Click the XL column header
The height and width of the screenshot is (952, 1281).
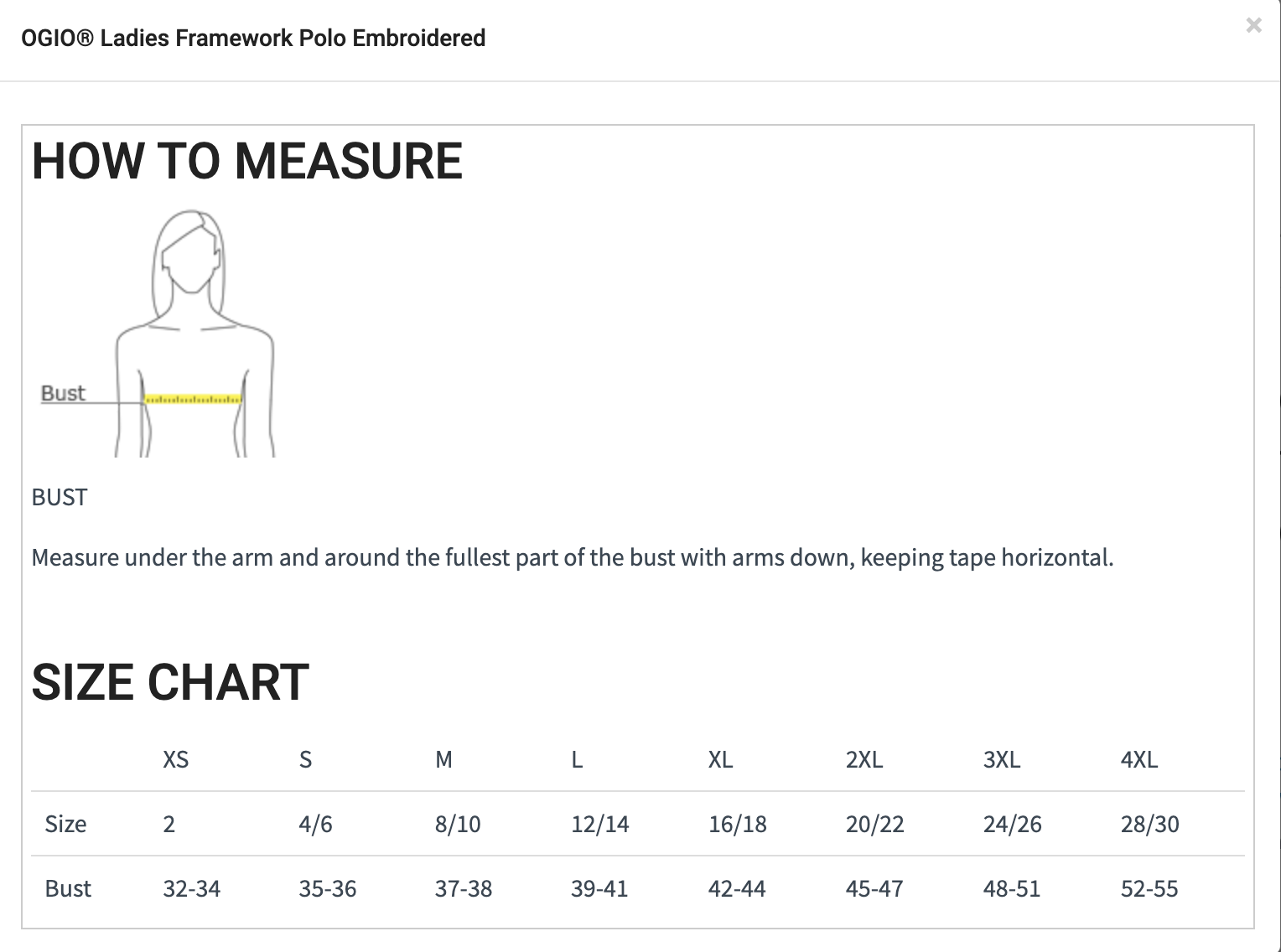(x=720, y=759)
